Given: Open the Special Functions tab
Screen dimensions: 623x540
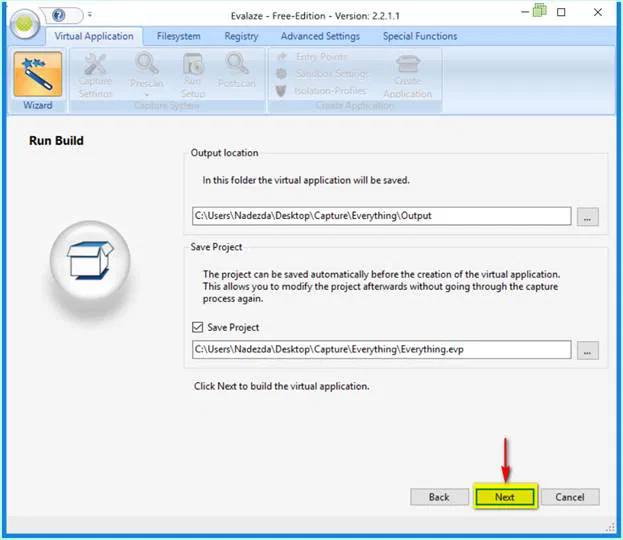Looking at the screenshot, I should pos(420,36).
